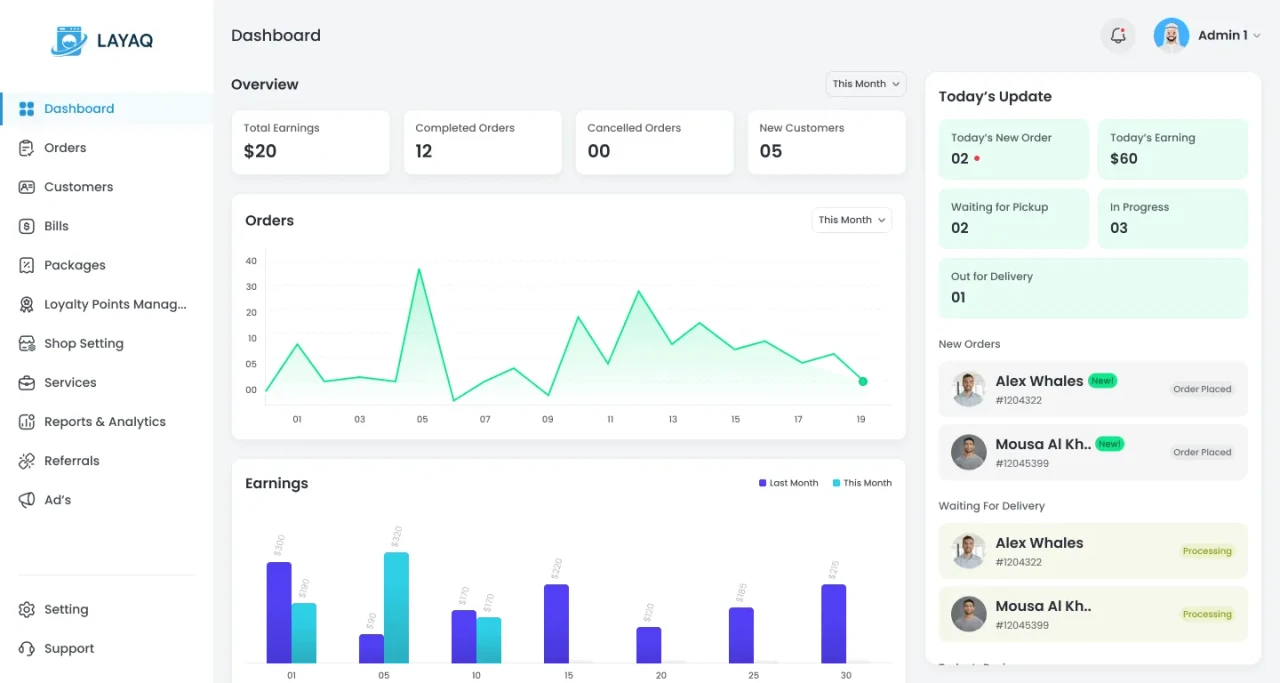Viewport: 1280px width, 683px height.
Task: Expand the Overview This Month dropdown
Action: click(866, 84)
